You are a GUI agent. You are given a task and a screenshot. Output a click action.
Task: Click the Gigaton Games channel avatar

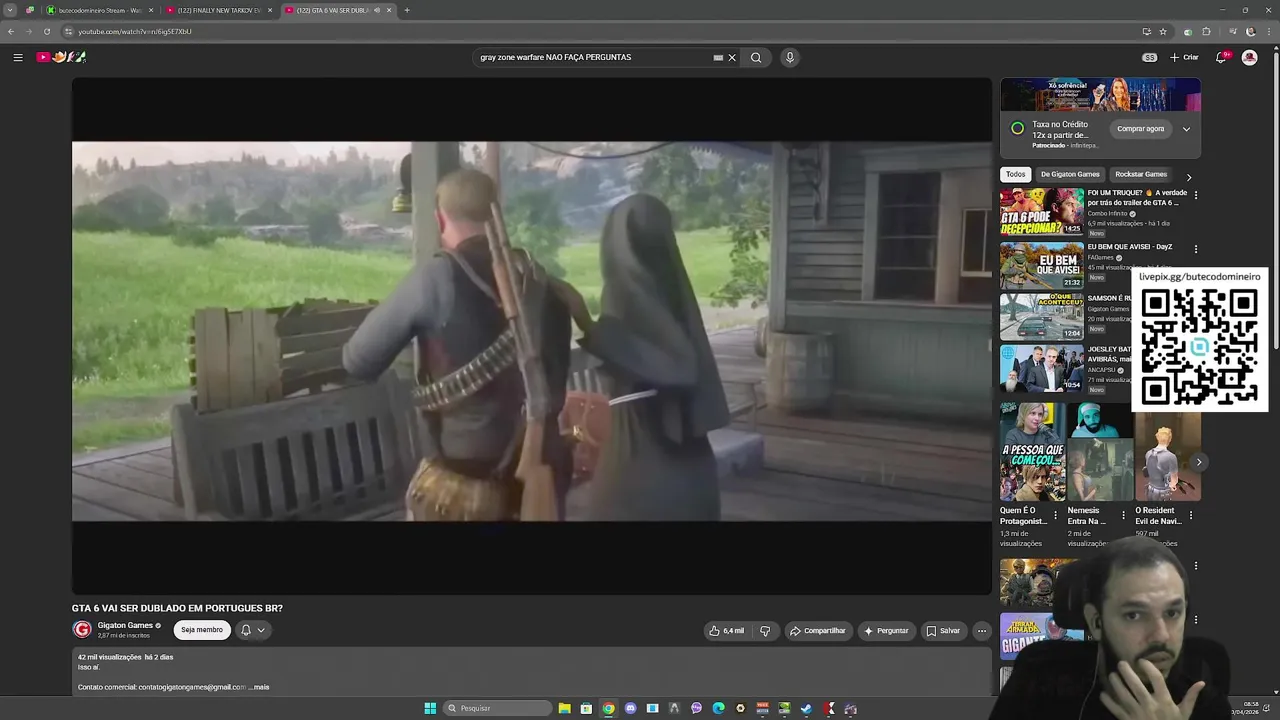pos(82,629)
